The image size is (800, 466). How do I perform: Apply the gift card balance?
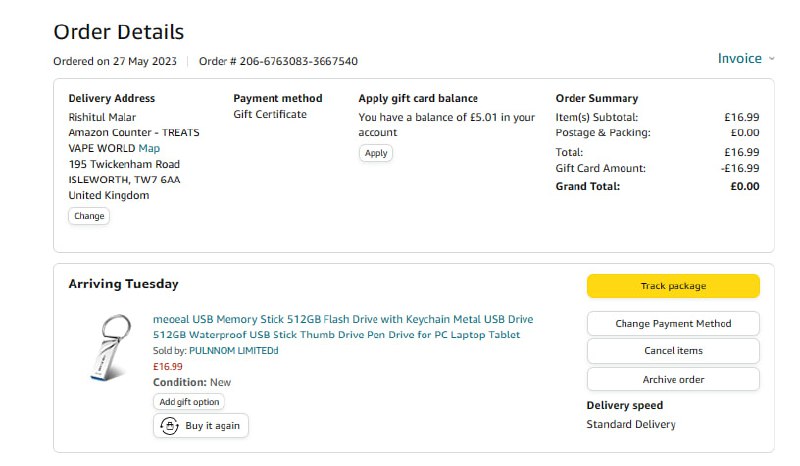coord(376,153)
